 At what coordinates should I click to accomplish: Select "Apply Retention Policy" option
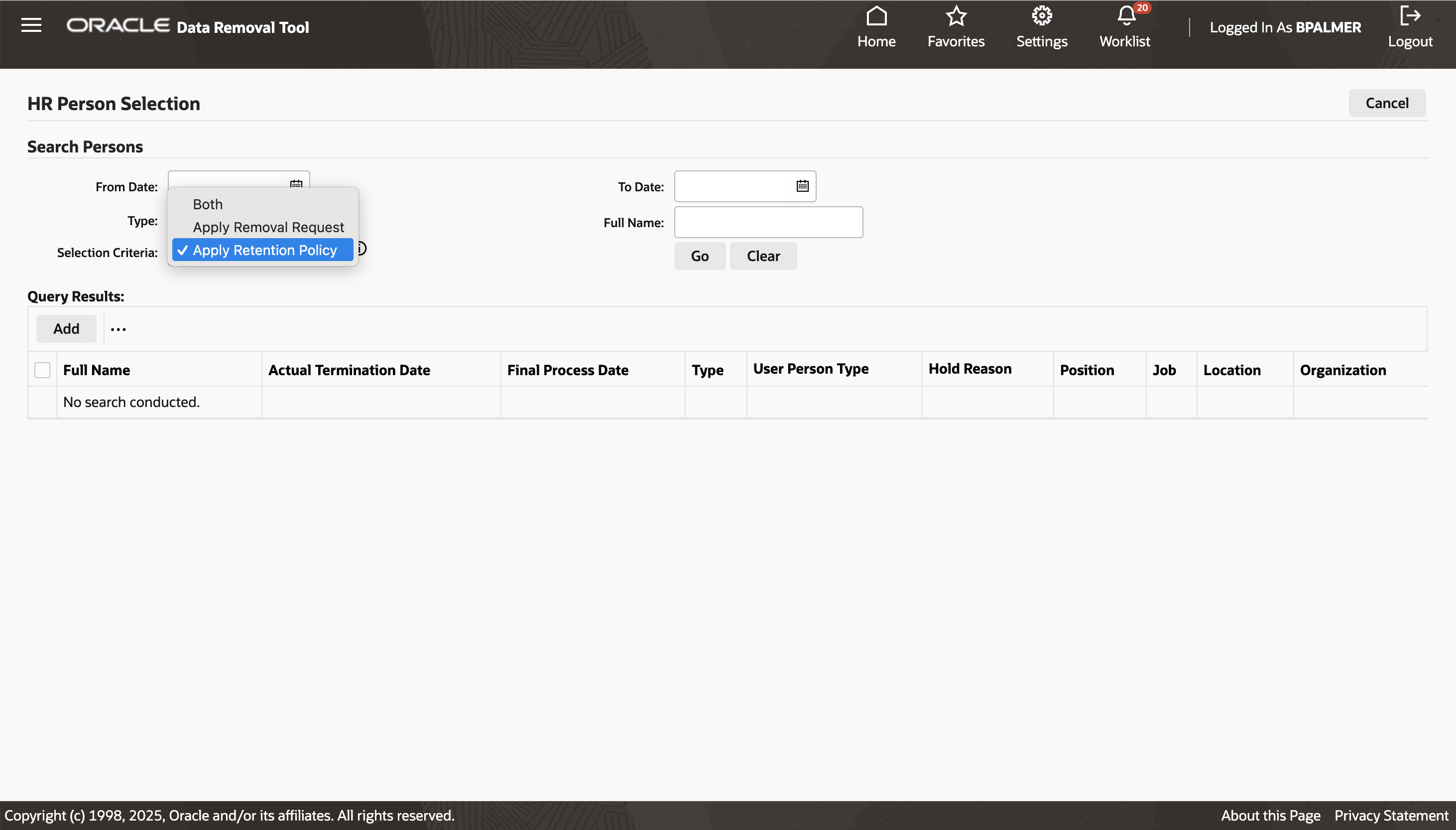pyautogui.click(x=264, y=250)
